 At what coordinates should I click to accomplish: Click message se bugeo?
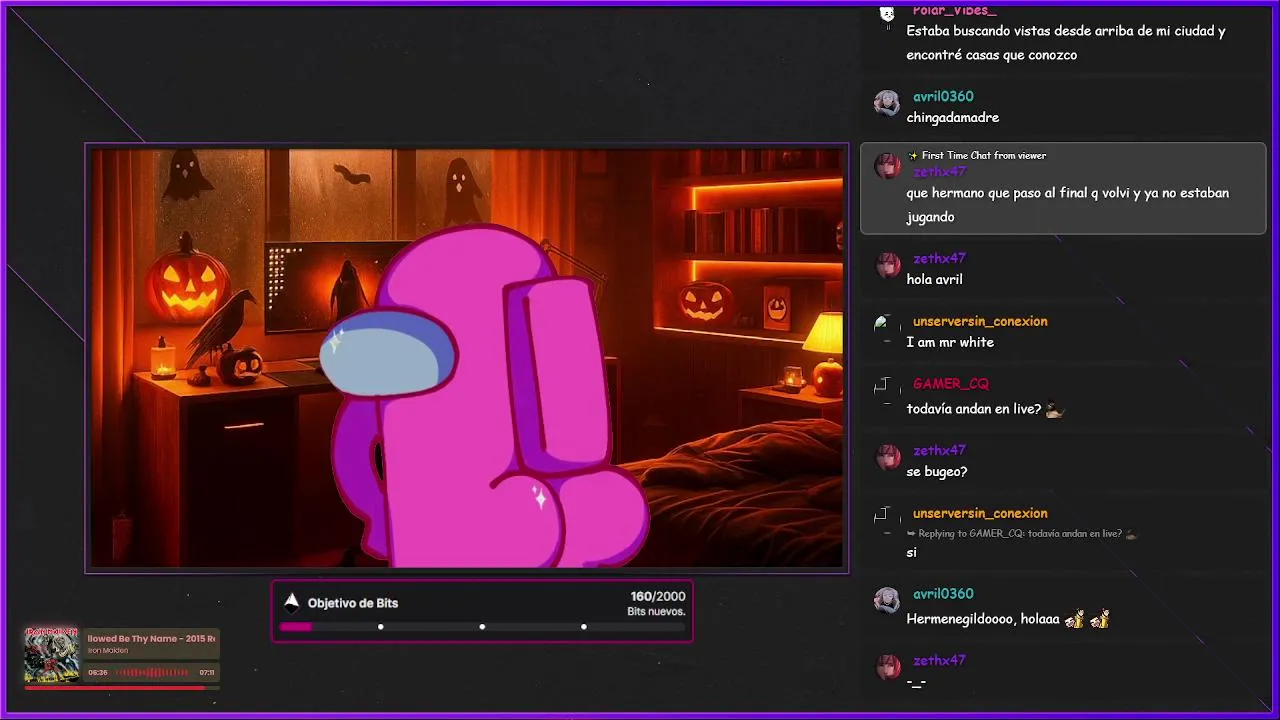[x=937, y=471]
